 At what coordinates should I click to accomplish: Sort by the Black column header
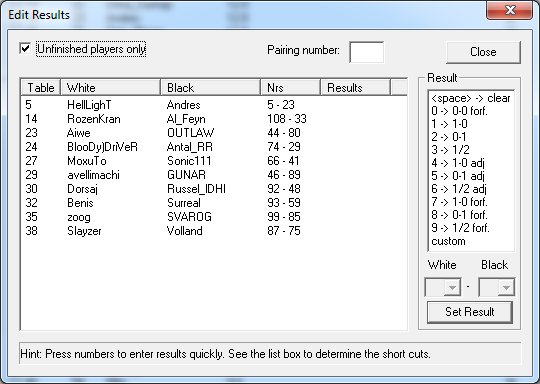(210, 87)
